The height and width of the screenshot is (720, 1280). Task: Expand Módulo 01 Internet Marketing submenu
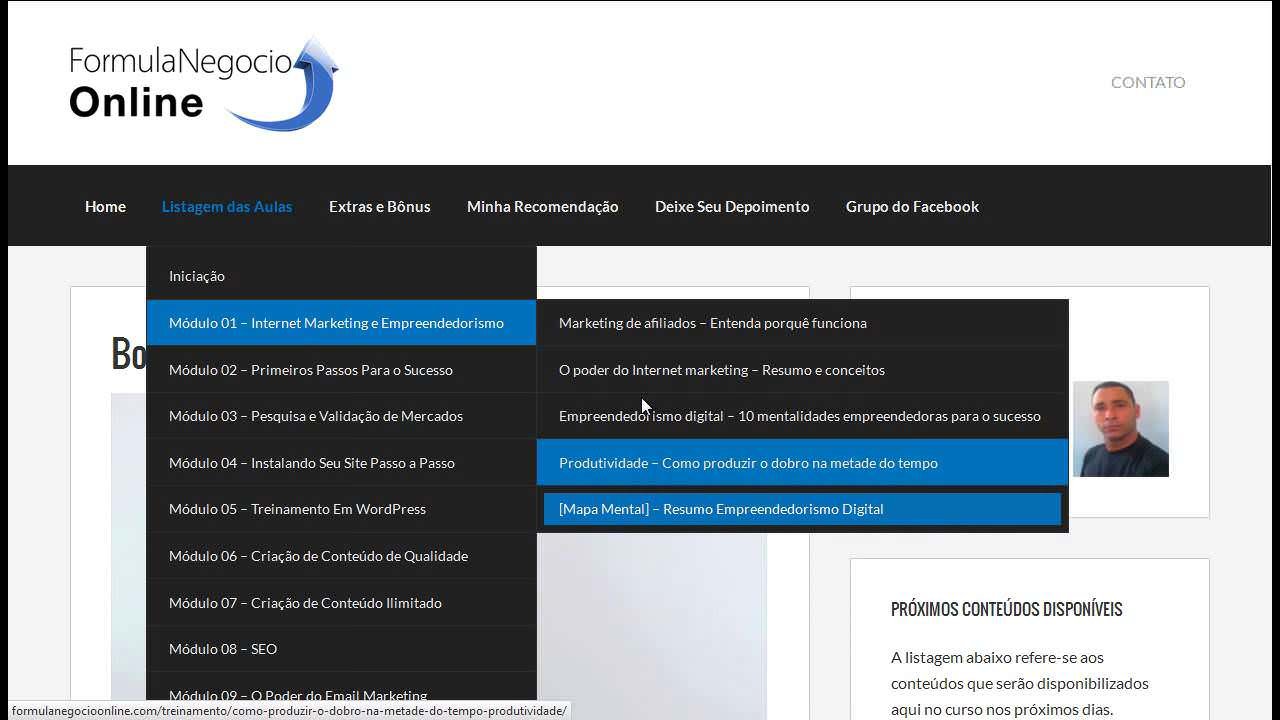(336, 323)
